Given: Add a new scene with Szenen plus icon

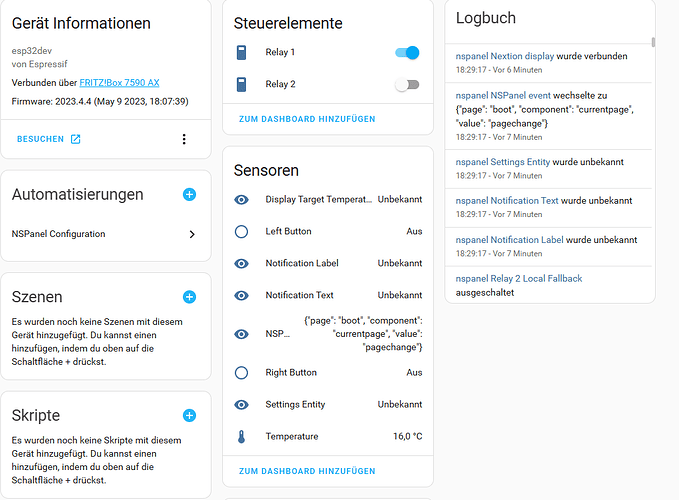Looking at the screenshot, I should point(189,297).
